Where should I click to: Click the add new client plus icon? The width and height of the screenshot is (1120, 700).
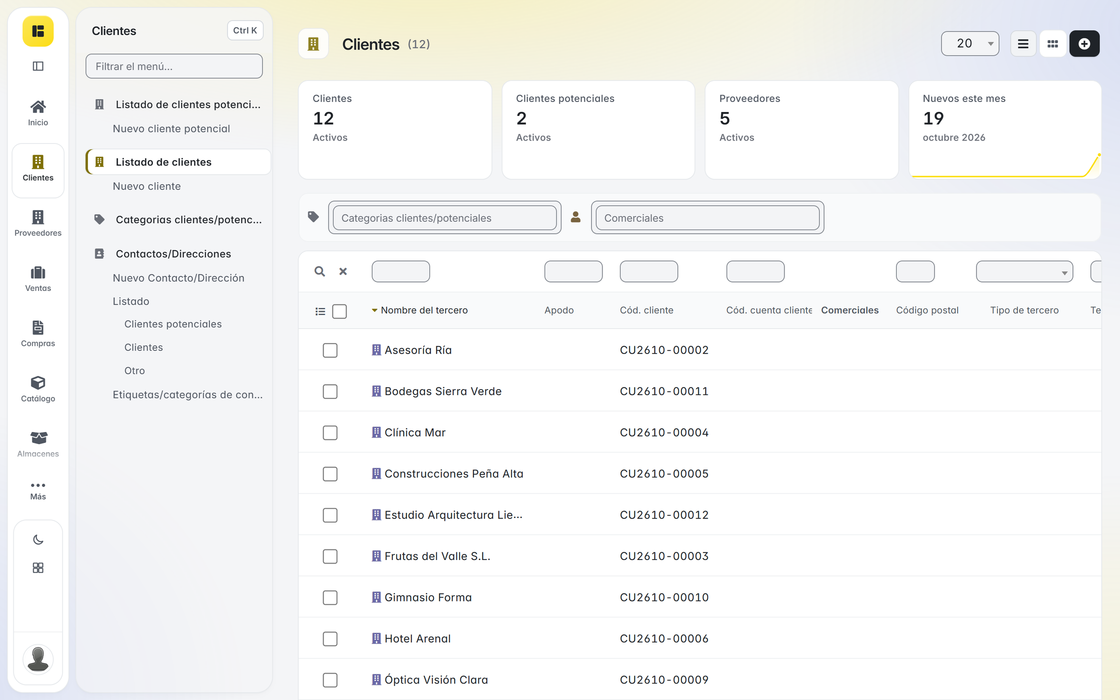1084,44
